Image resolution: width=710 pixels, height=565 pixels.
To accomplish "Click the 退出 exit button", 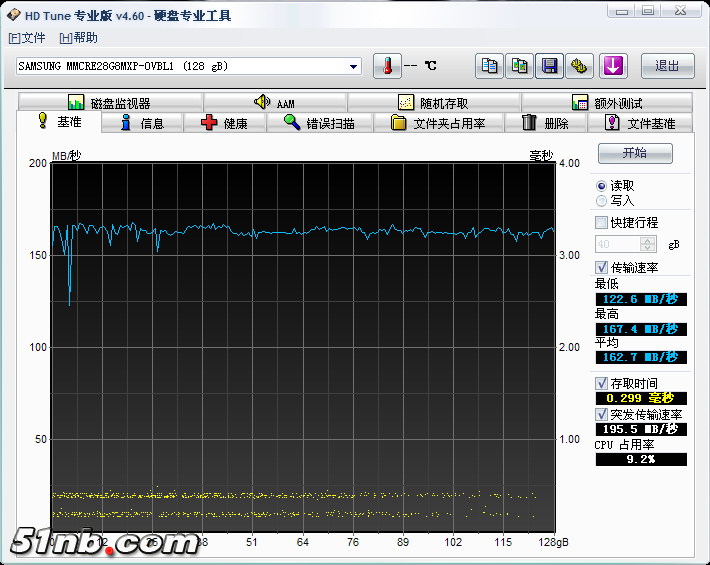I will tap(667, 66).
